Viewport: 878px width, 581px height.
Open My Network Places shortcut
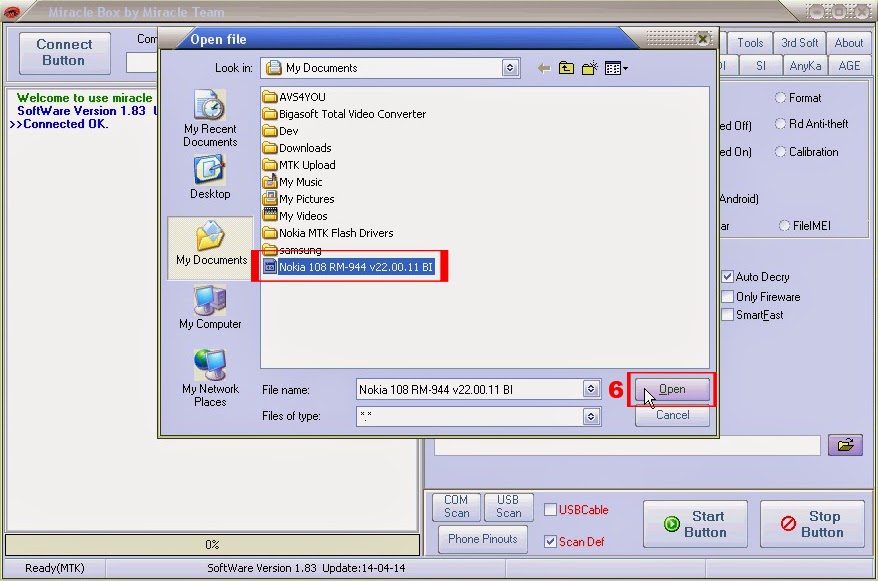(210, 378)
